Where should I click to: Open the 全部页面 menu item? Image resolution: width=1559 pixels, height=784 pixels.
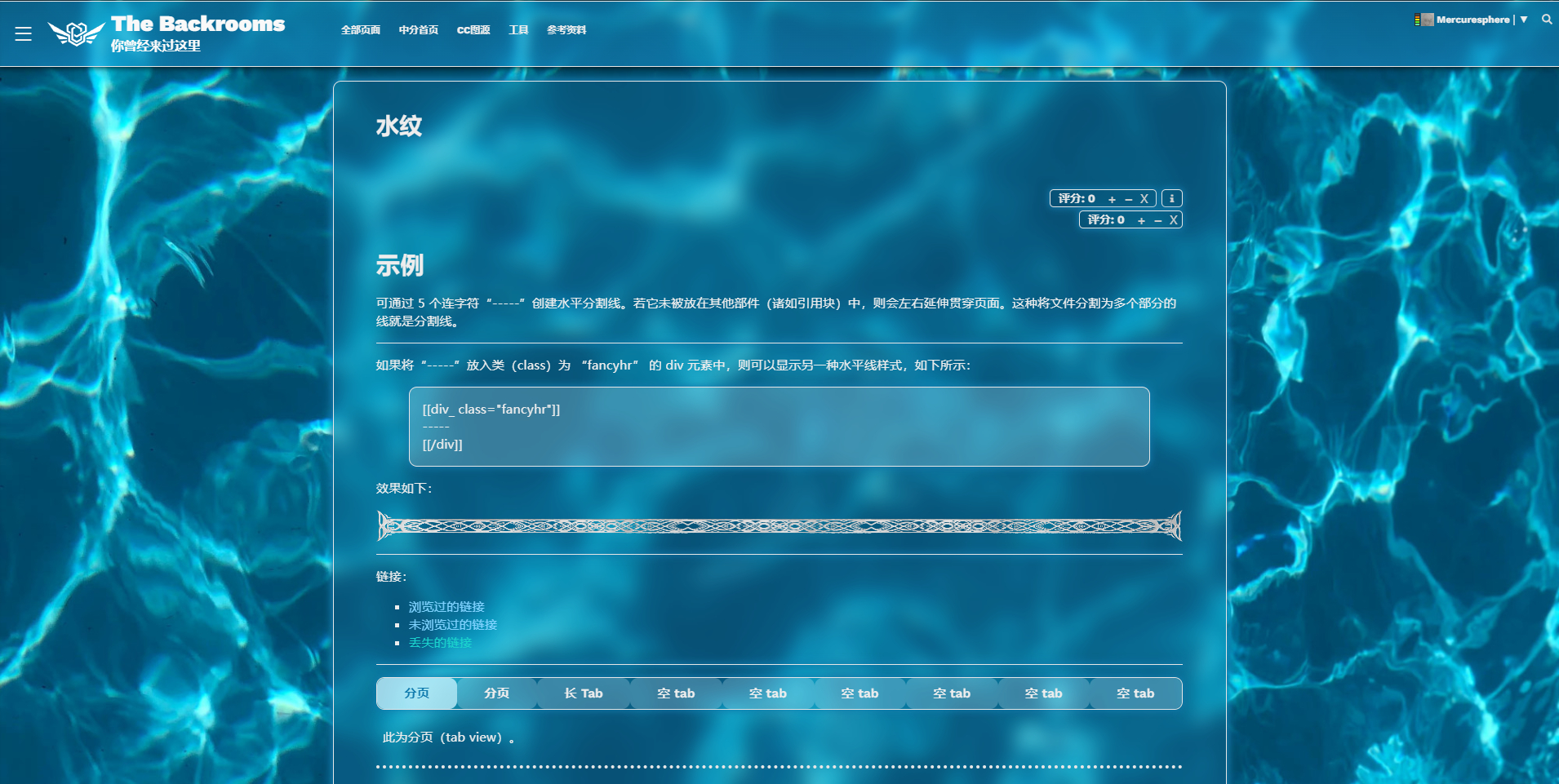(361, 30)
